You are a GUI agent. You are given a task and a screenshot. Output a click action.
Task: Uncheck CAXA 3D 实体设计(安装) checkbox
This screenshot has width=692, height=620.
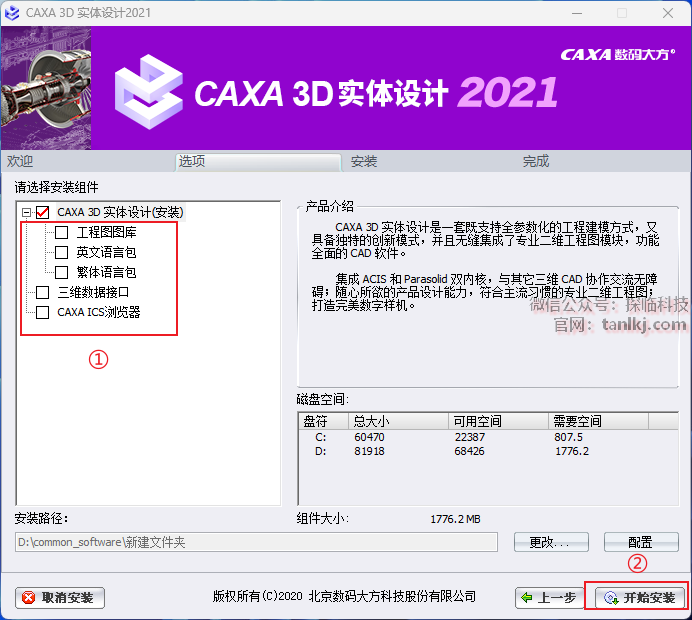[42, 212]
